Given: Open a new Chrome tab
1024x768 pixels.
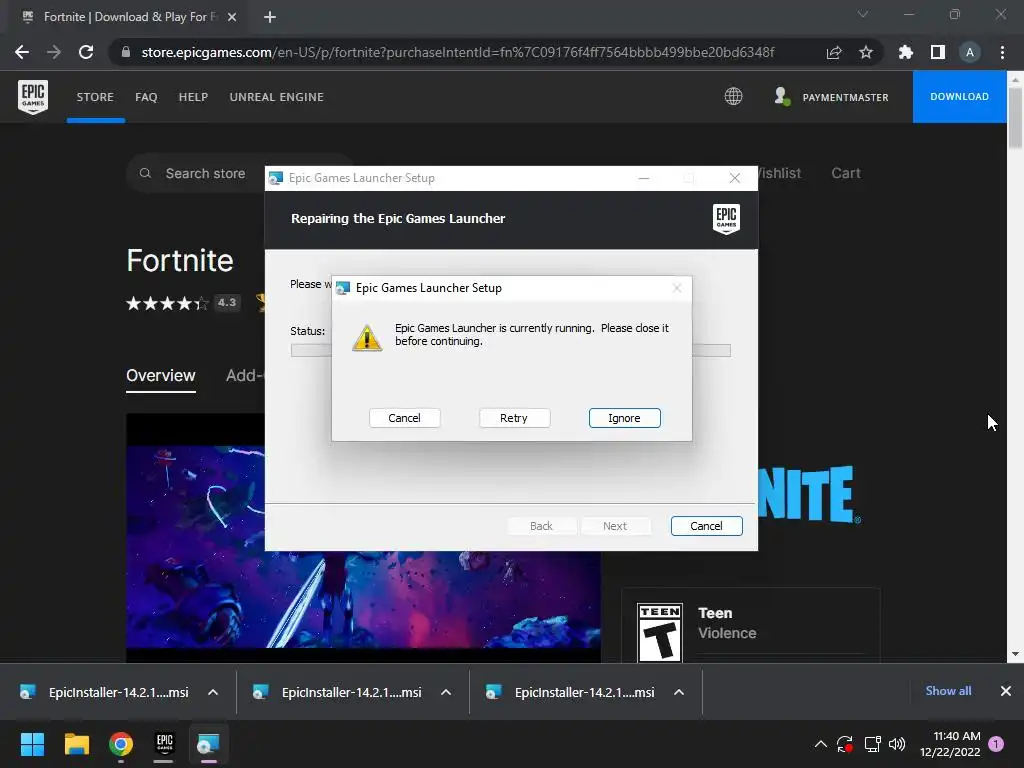Looking at the screenshot, I should click(270, 17).
